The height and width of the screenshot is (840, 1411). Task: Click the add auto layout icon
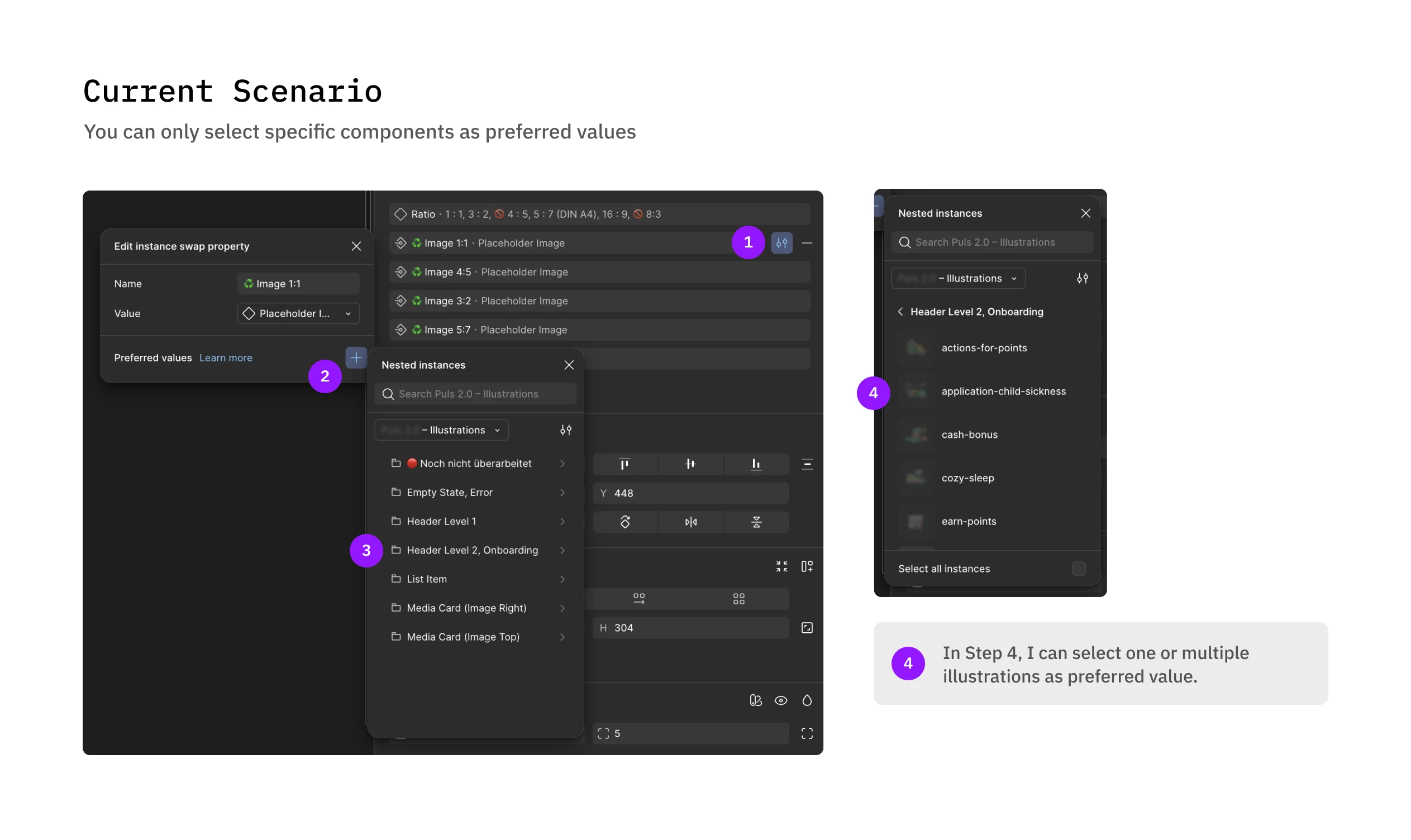(807, 566)
